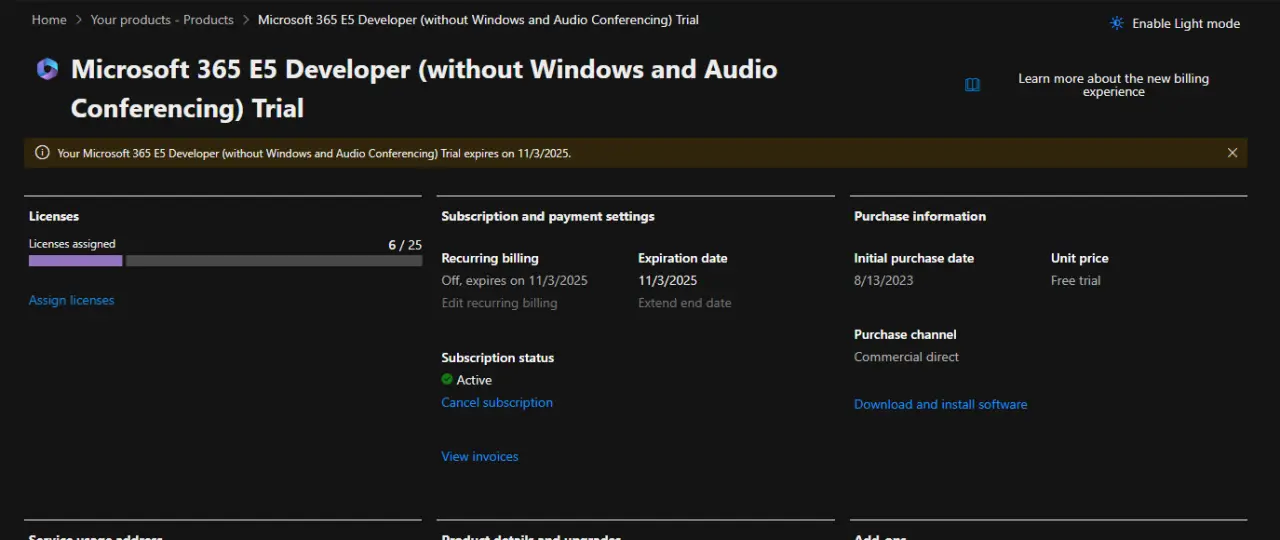The image size is (1280, 540).
Task: Click the breadcrumb chevron after Home
Action: click(x=79, y=20)
